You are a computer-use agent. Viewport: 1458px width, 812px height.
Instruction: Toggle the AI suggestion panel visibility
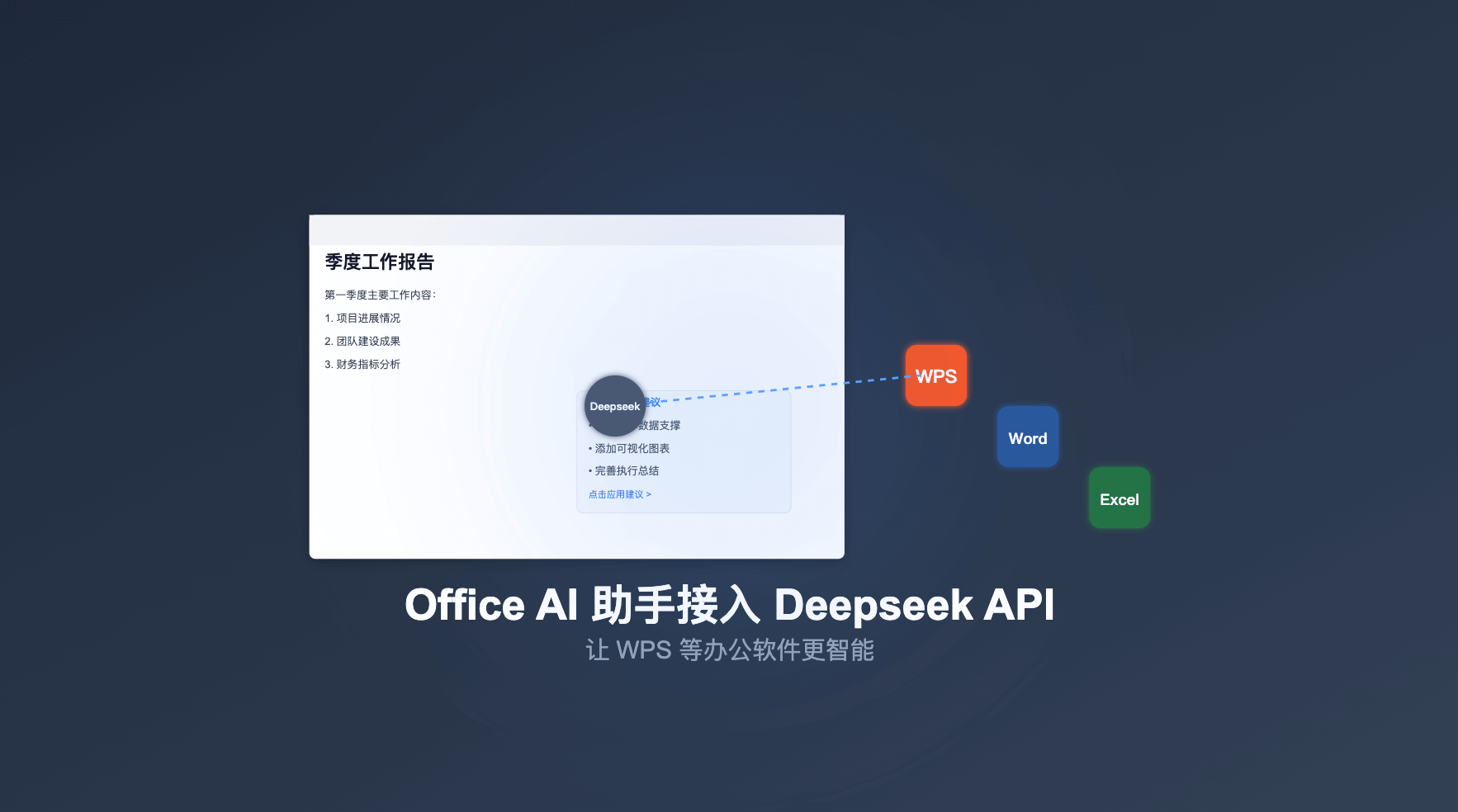684,451
